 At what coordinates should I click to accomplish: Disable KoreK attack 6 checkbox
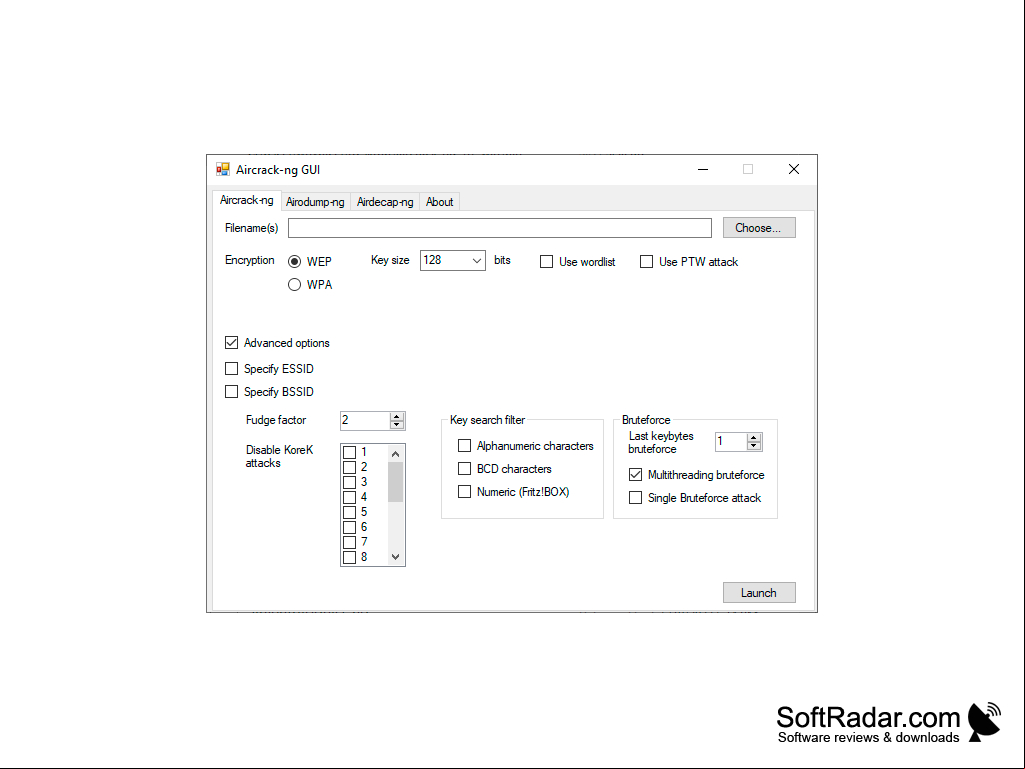pos(350,528)
